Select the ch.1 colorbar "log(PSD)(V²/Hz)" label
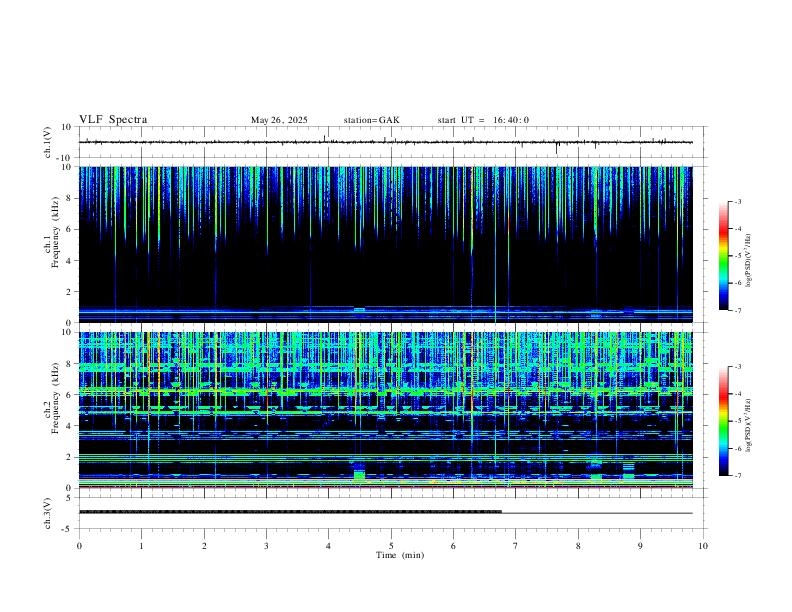Screen dimensions: 792x612 (748, 261)
